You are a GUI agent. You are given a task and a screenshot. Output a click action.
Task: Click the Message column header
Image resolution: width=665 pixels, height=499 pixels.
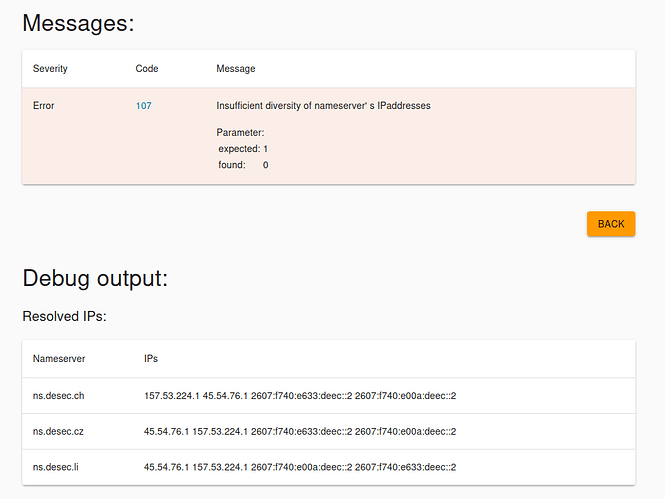point(235,69)
